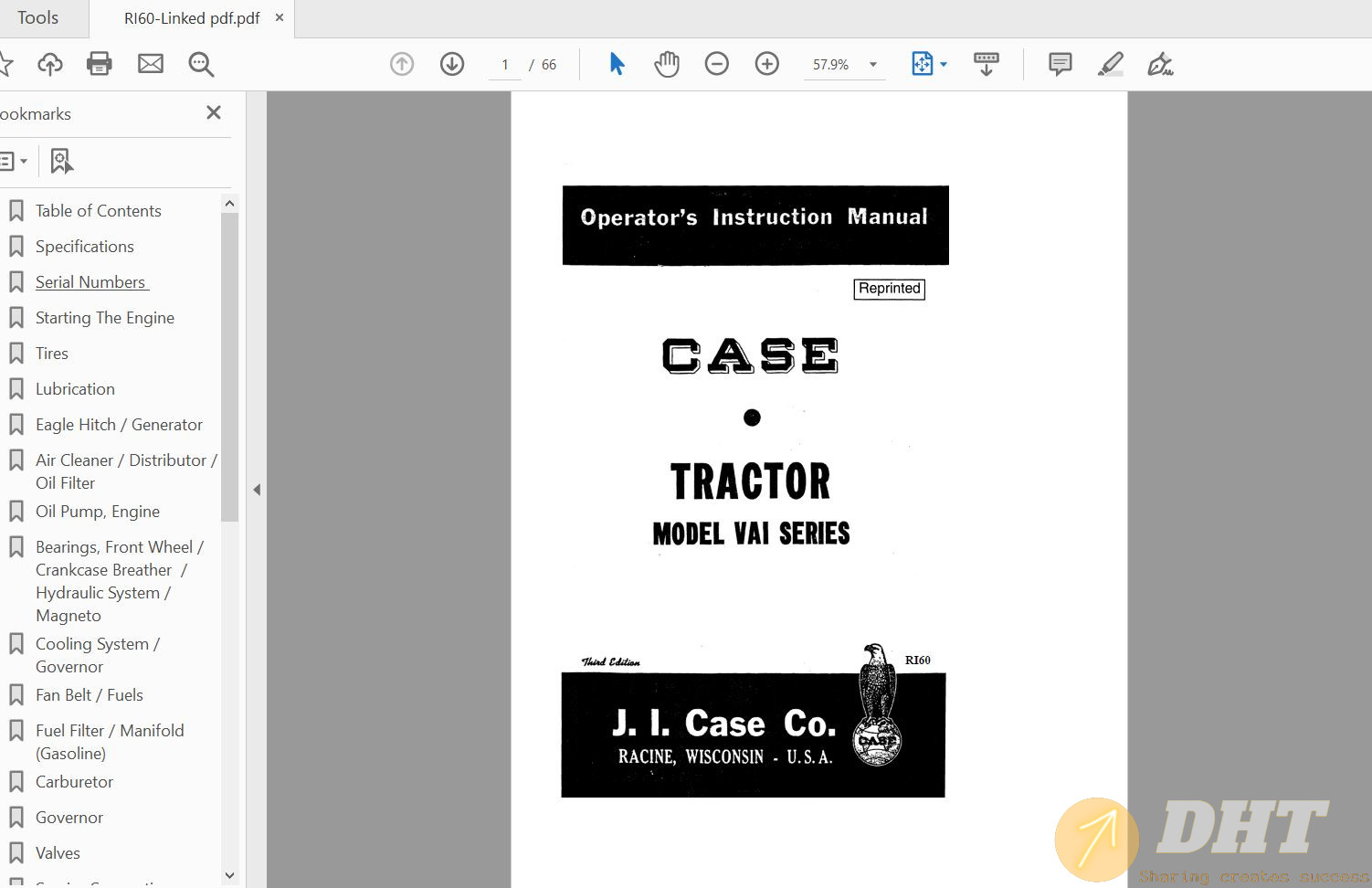Jump to the Valves bookmark
Viewport: 1372px width, 888px height.
point(58,853)
